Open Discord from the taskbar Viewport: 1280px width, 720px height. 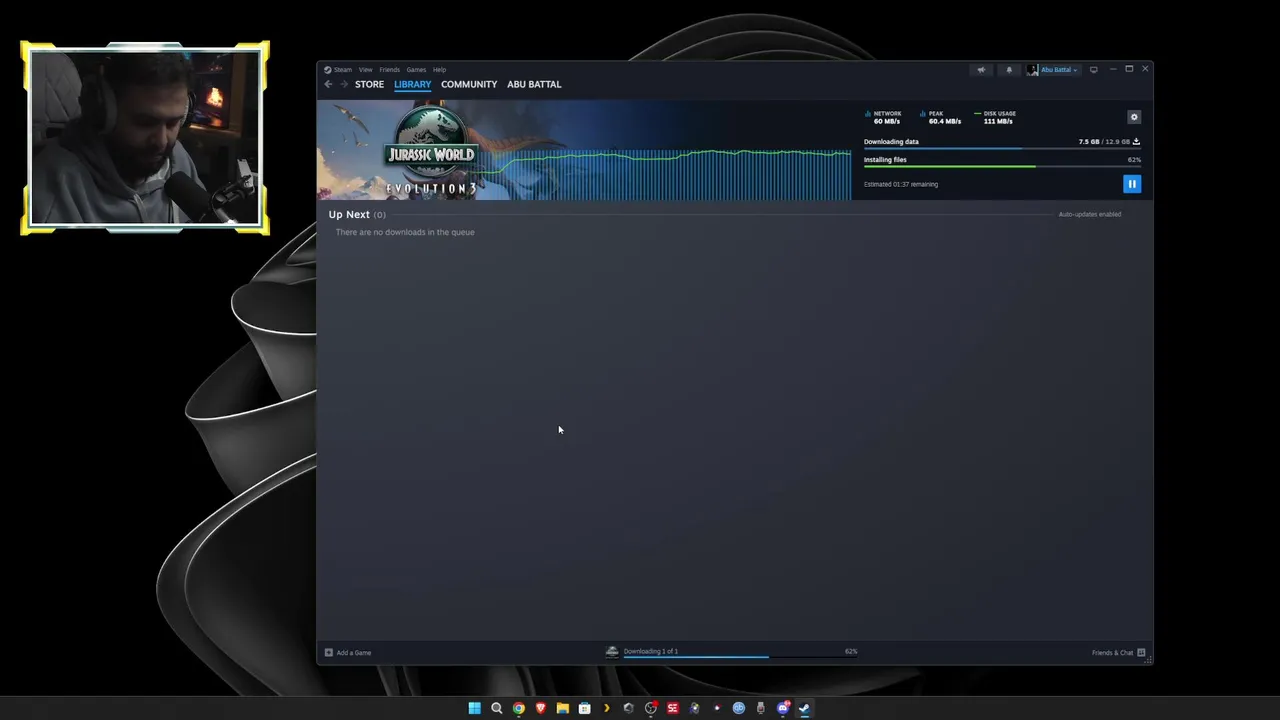coord(783,708)
